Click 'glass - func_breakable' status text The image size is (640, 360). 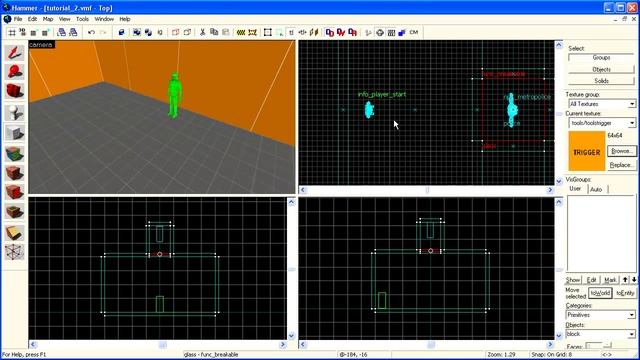point(211,355)
